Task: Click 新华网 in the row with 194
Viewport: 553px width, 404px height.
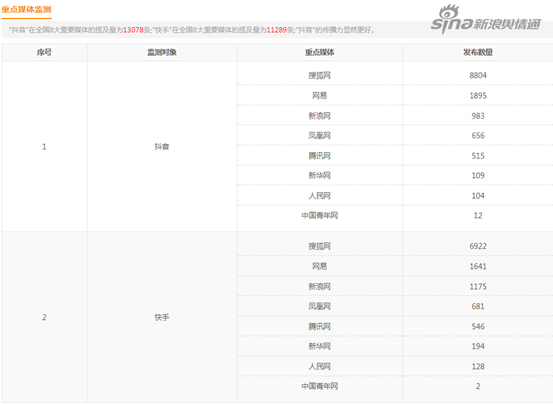Action: click(320, 346)
